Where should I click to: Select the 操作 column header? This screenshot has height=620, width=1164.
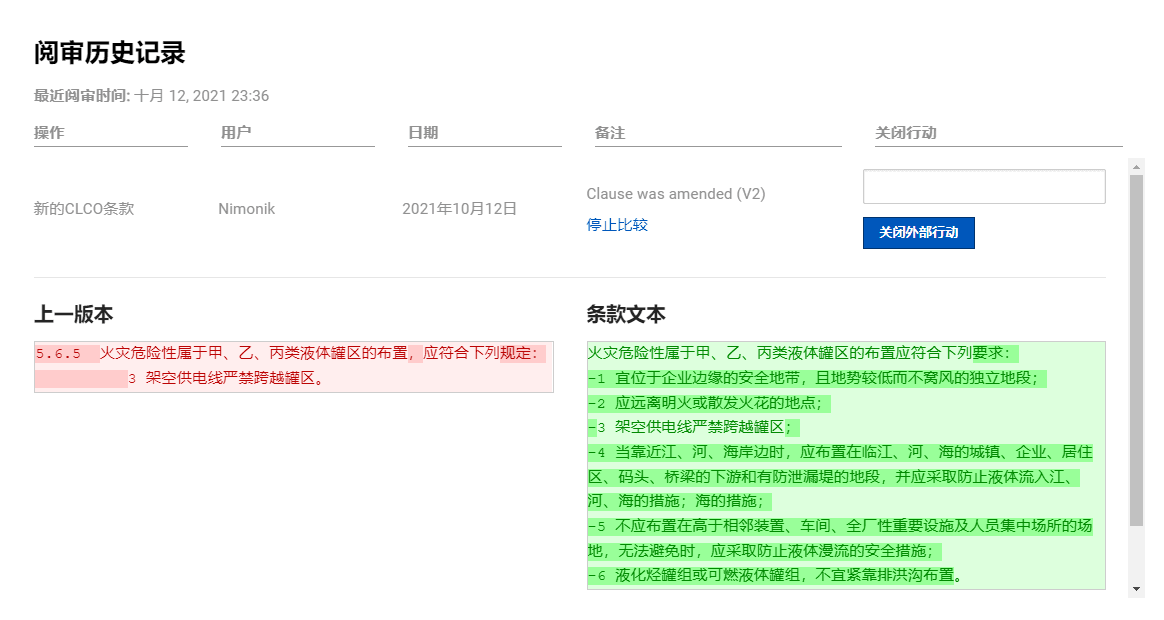[x=49, y=133]
